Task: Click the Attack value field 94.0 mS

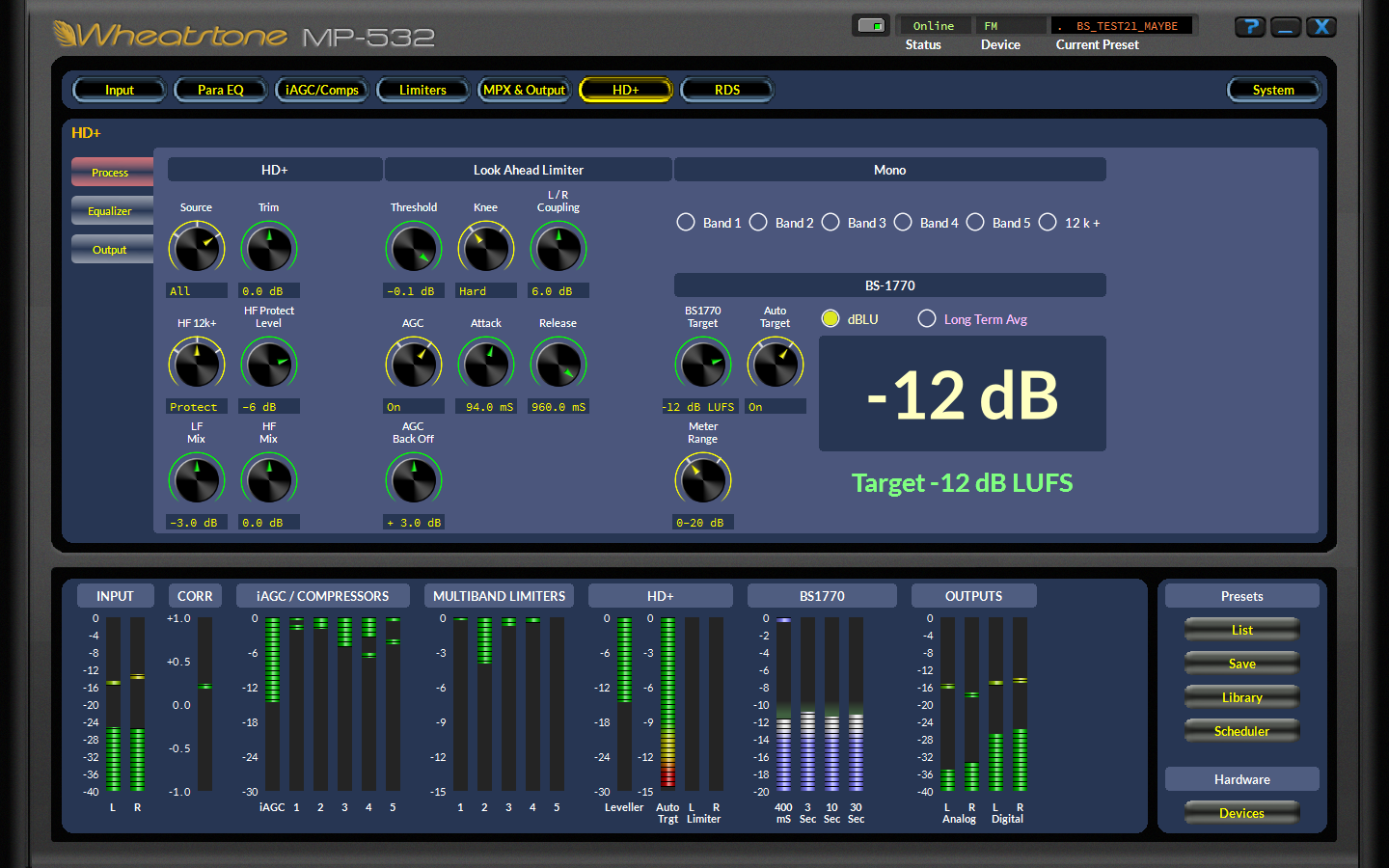Action: pos(486,406)
